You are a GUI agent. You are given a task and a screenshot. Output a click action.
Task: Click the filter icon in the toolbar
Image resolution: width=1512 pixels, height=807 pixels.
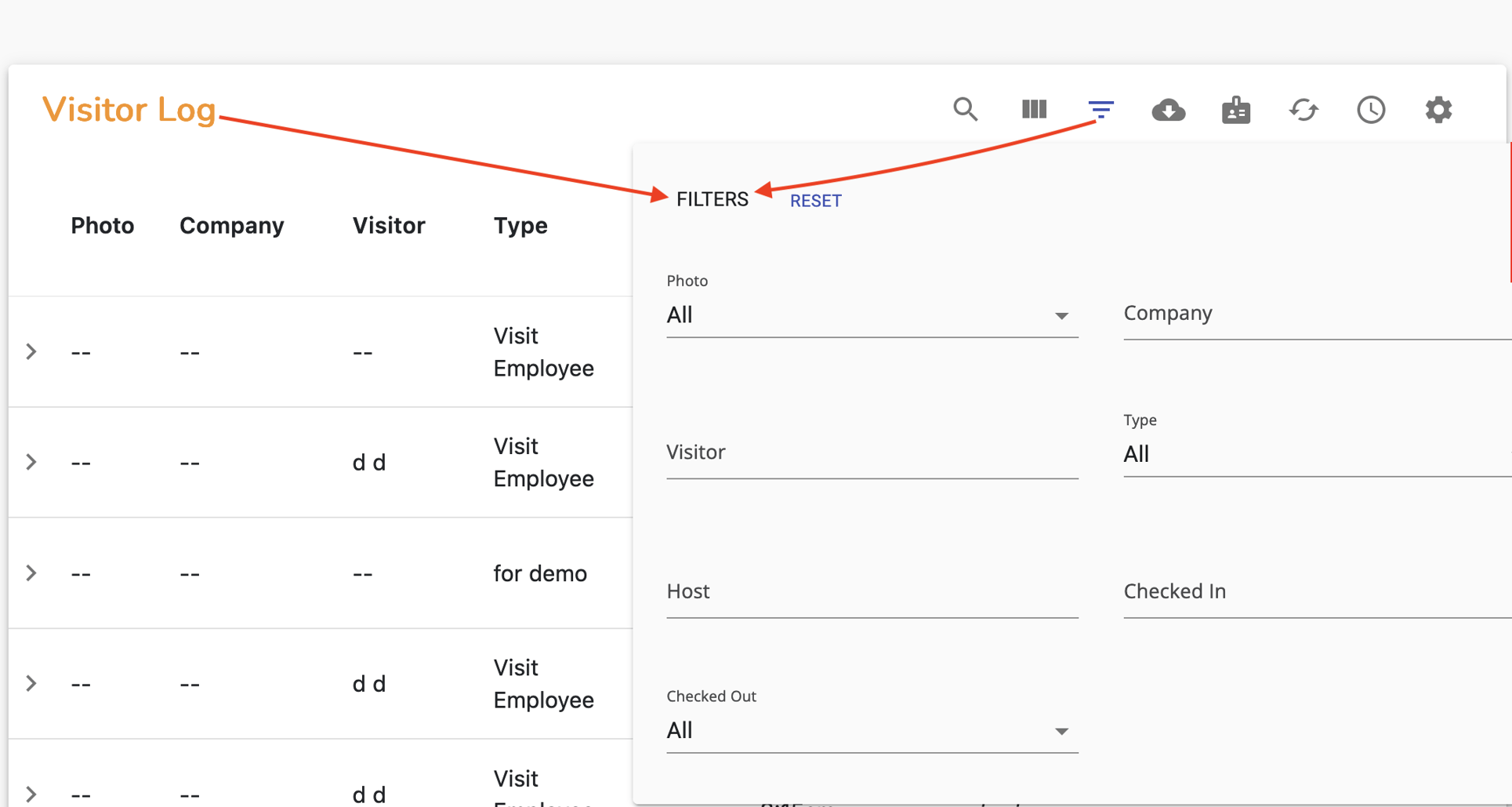point(1101,109)
